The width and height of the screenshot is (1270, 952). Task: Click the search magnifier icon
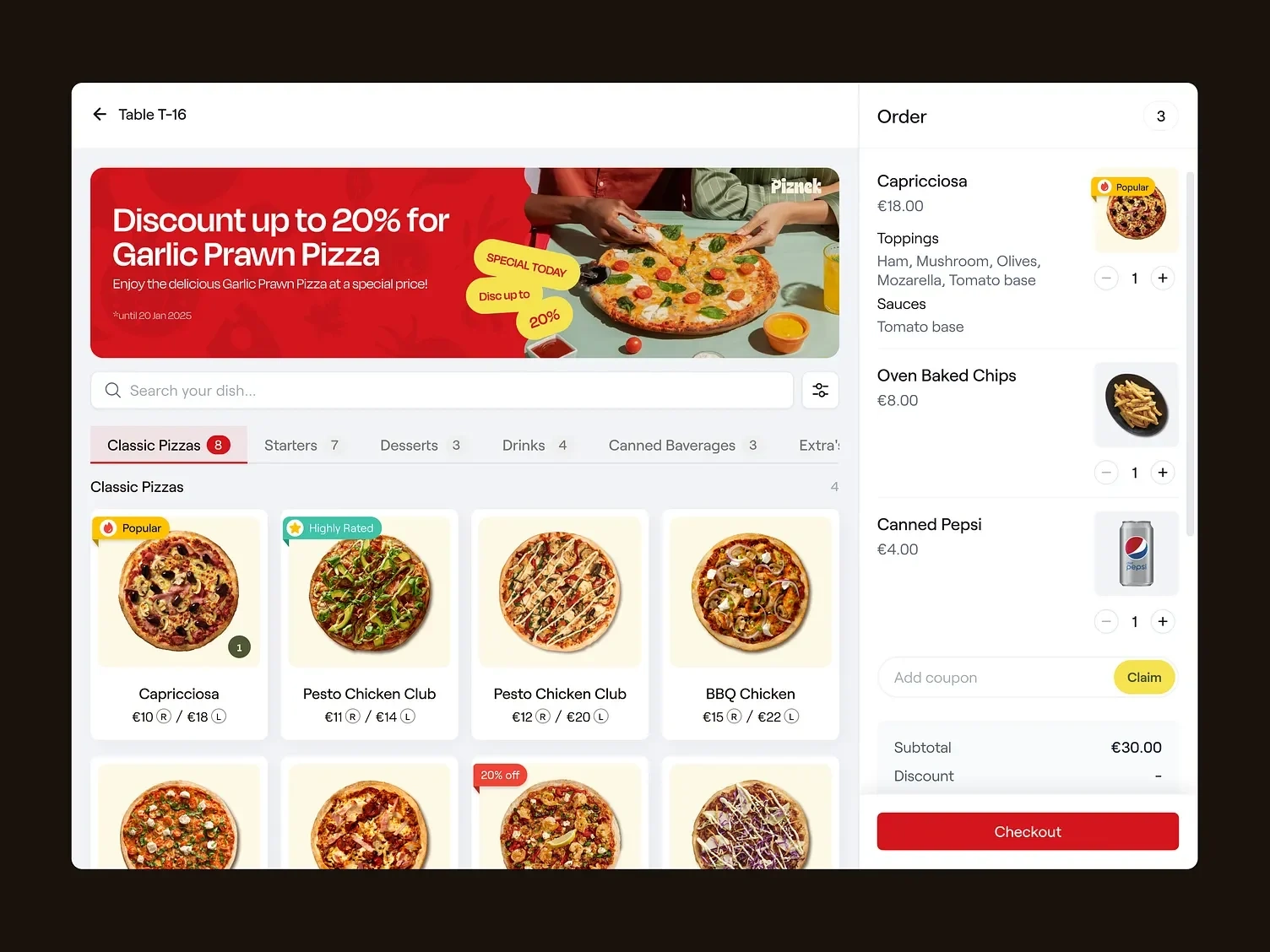click(x=112, y=390)
